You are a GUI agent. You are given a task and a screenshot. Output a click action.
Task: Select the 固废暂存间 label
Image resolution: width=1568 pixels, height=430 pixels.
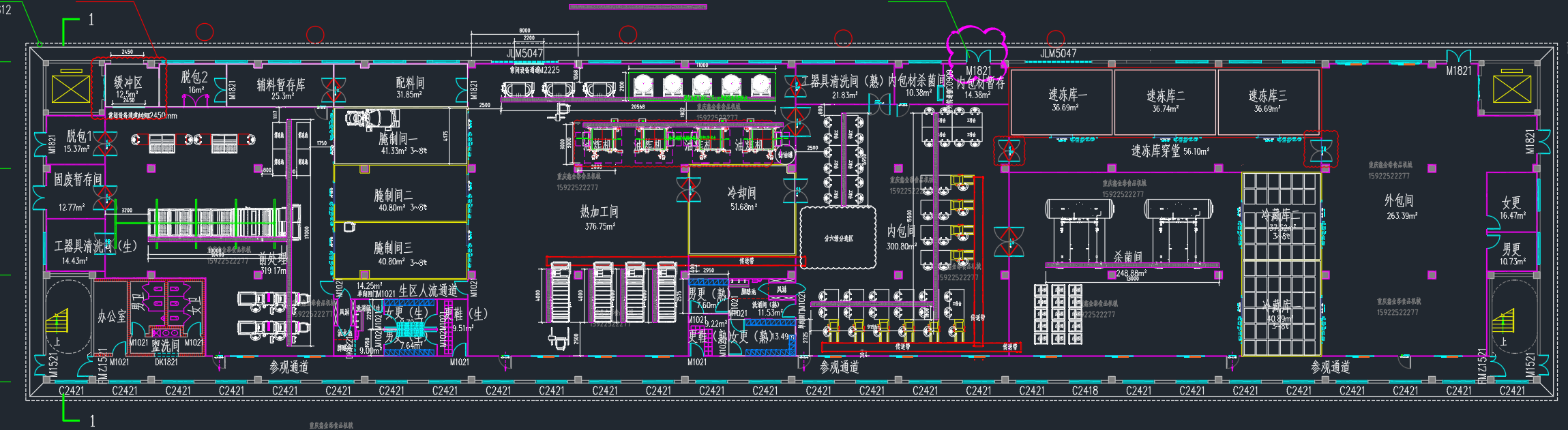(78, 179)
